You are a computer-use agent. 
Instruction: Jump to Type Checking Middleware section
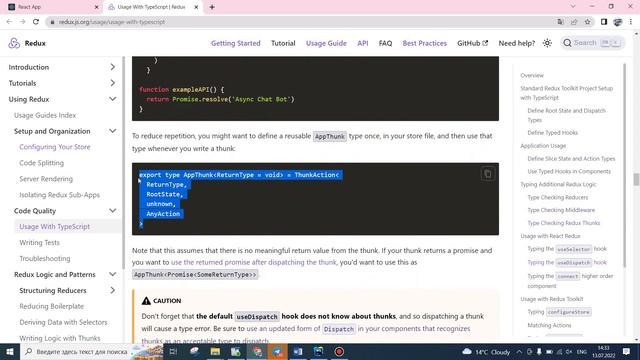tap(561, 210)
